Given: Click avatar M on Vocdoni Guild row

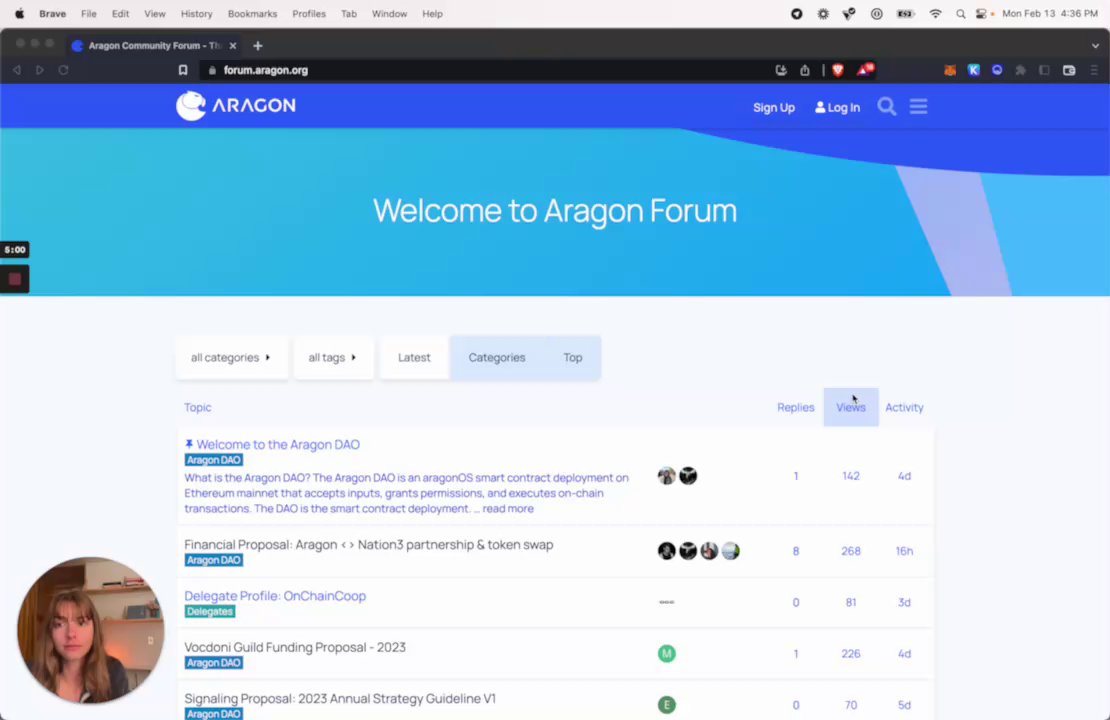Looking at the screenshot, I should pyautogui.click(x=666, y=653).
